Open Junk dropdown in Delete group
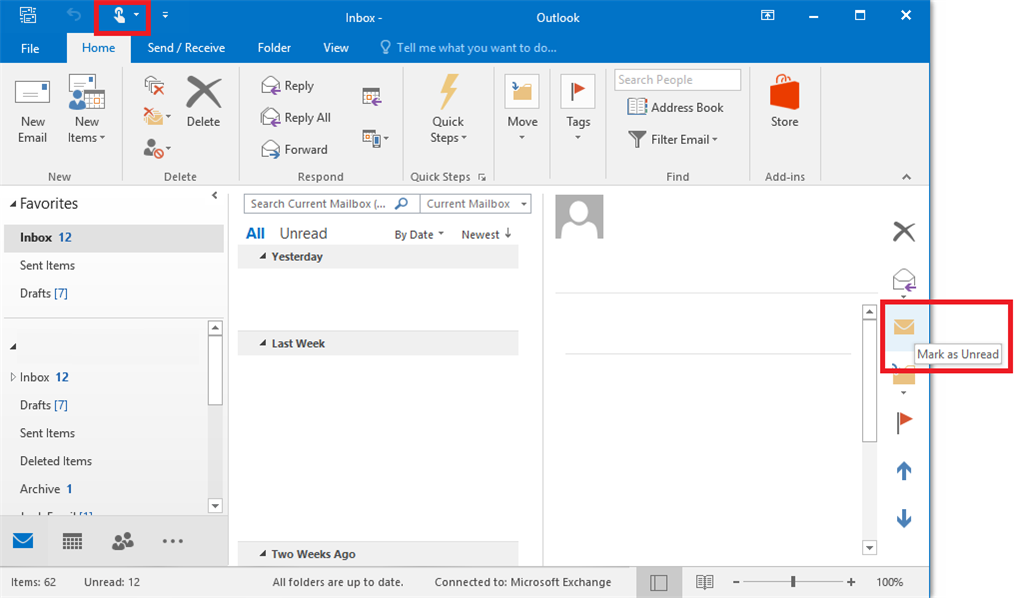 tap(157, 149)
